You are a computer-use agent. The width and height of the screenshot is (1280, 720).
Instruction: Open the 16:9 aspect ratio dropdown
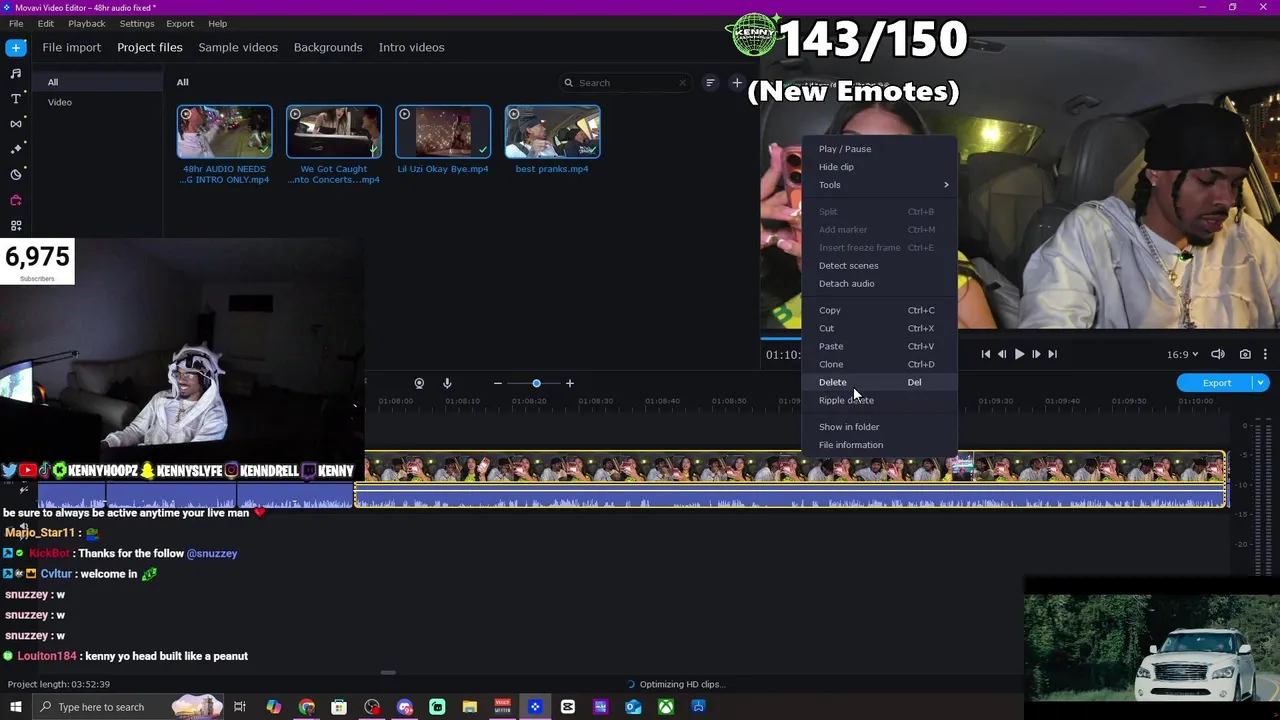[x=1182, y=354]
